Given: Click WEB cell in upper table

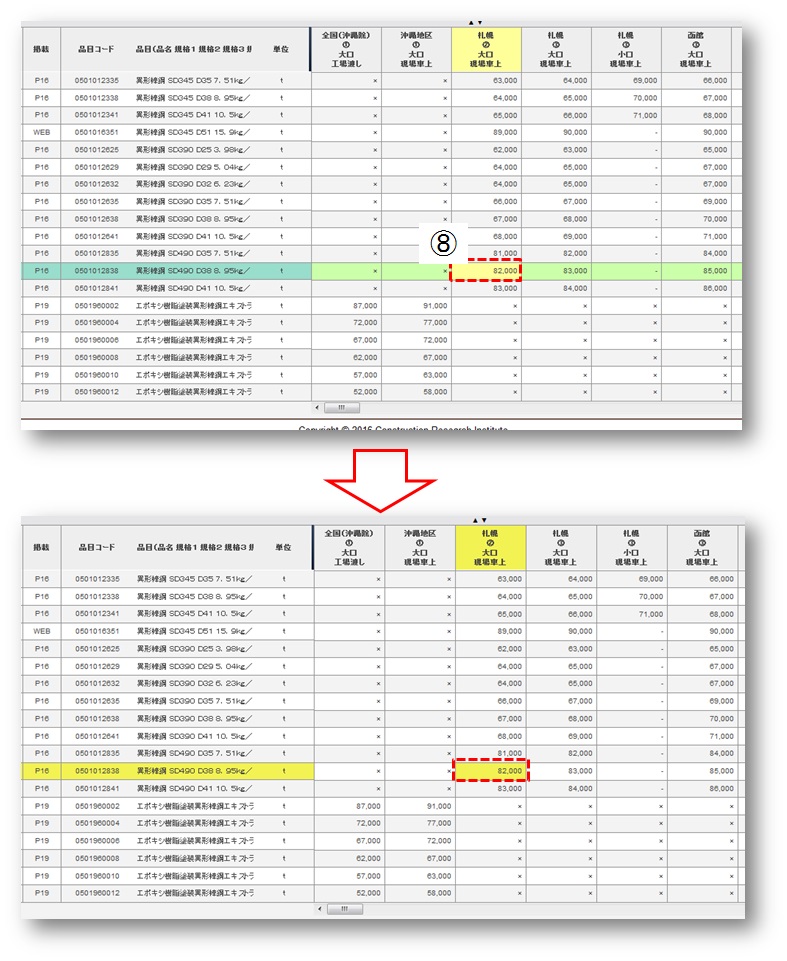Looking at the screenshot, I should 42,132.
